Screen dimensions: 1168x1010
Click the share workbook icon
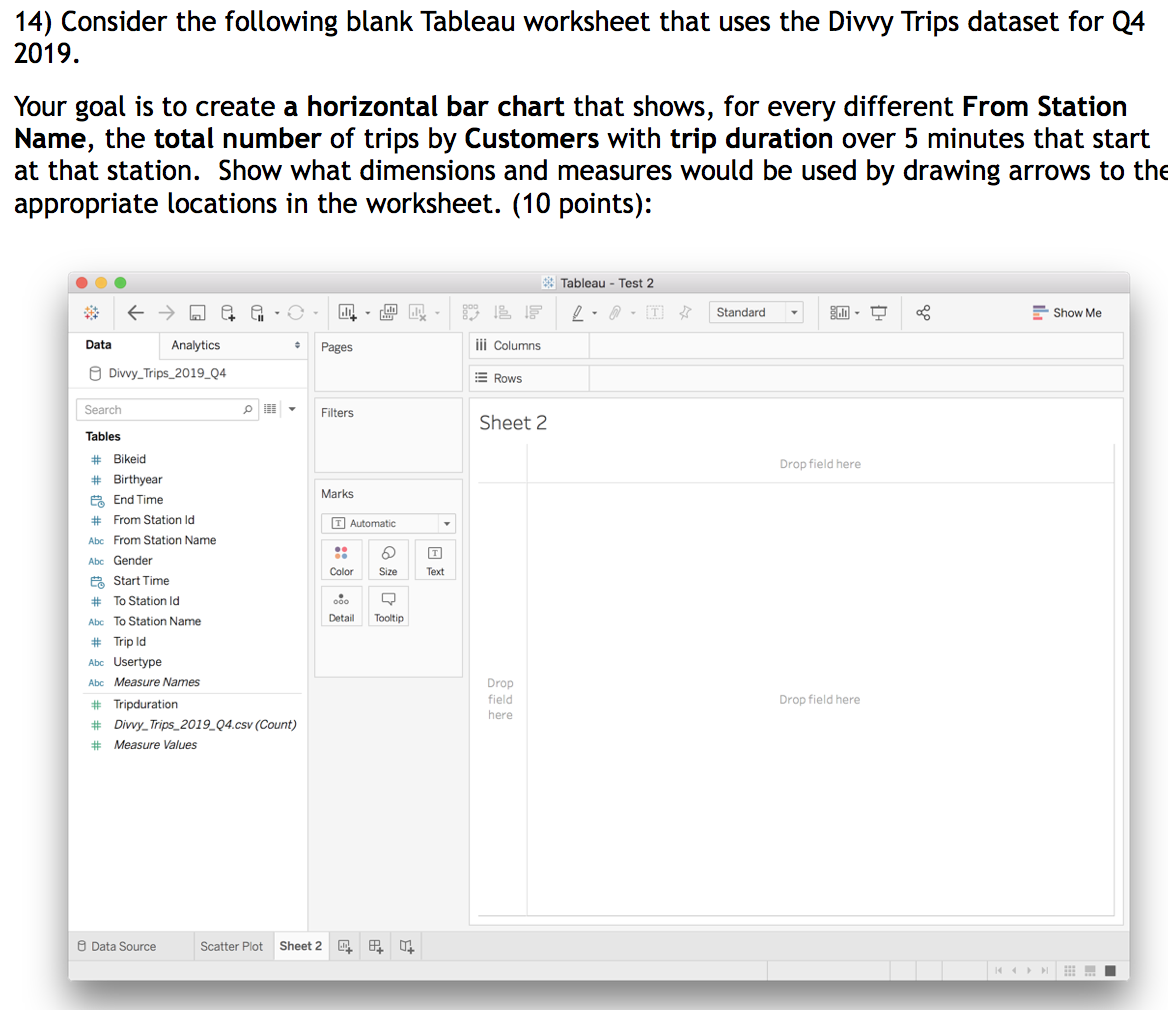coord(922,312)
